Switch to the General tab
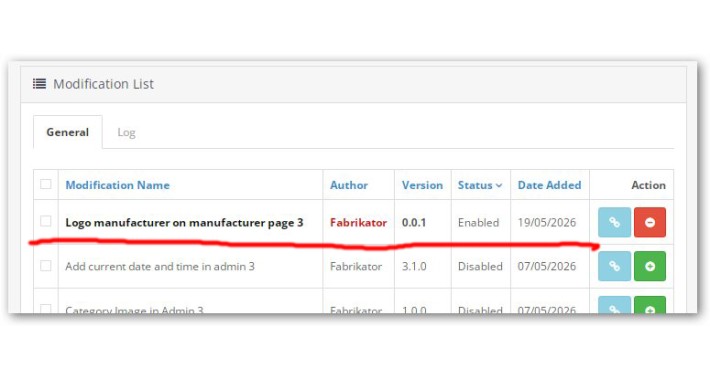 (67, 132)
